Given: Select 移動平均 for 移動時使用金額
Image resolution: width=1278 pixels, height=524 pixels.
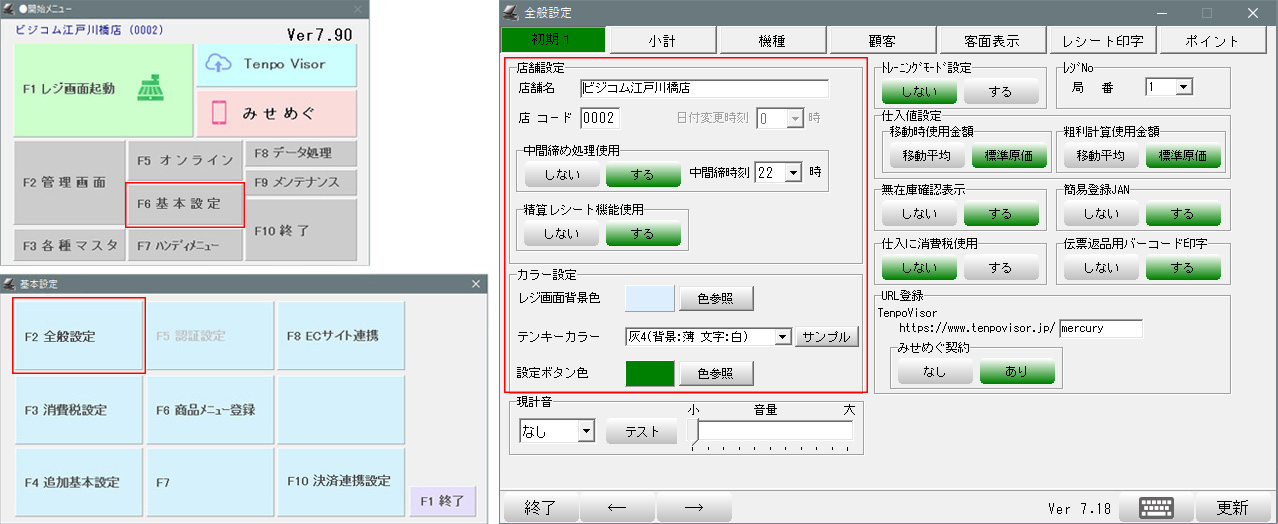Looking at the screenshot, I should click(x=926, y=155).
